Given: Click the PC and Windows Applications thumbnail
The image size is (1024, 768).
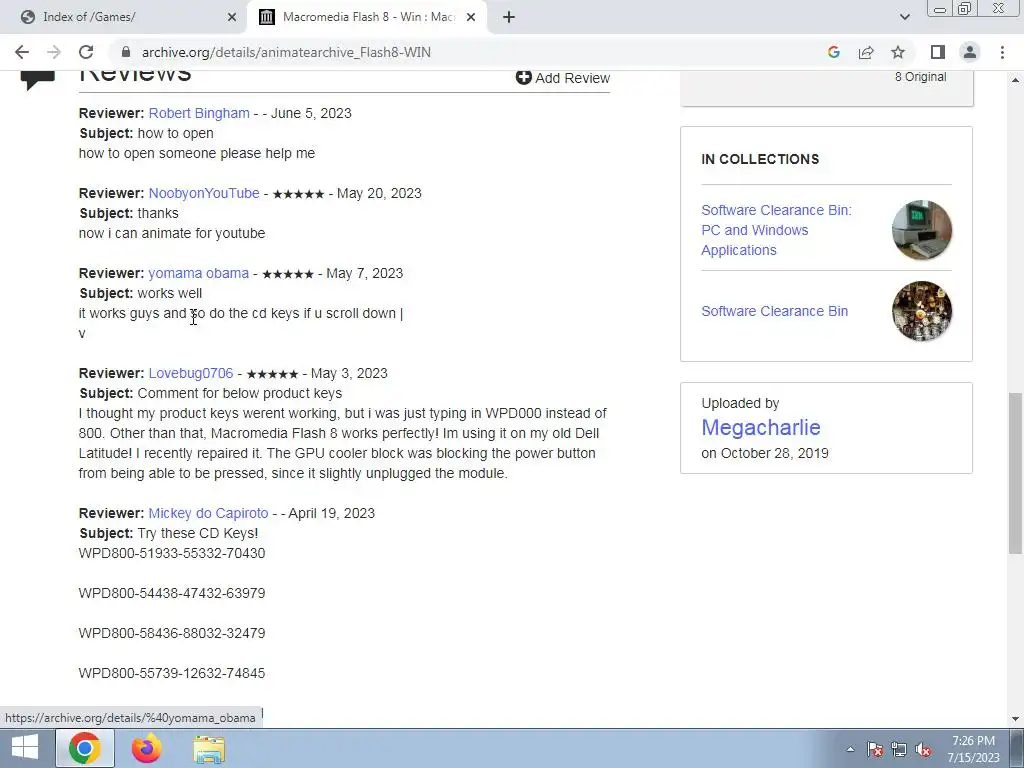Looking at the screenshot, I should tap(921, 230).
